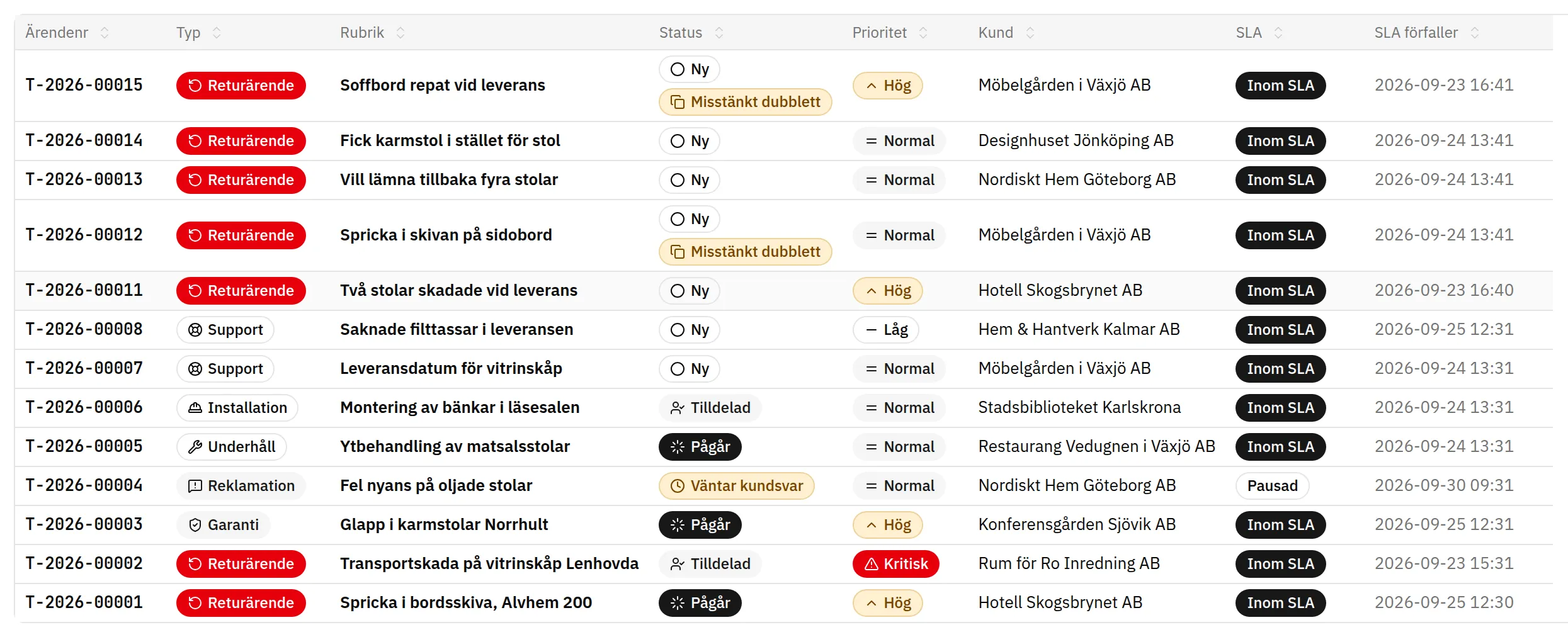Open ticket T-2026-00015
The height and width of the screenshot is (637, 1568).
click(84, 86)
